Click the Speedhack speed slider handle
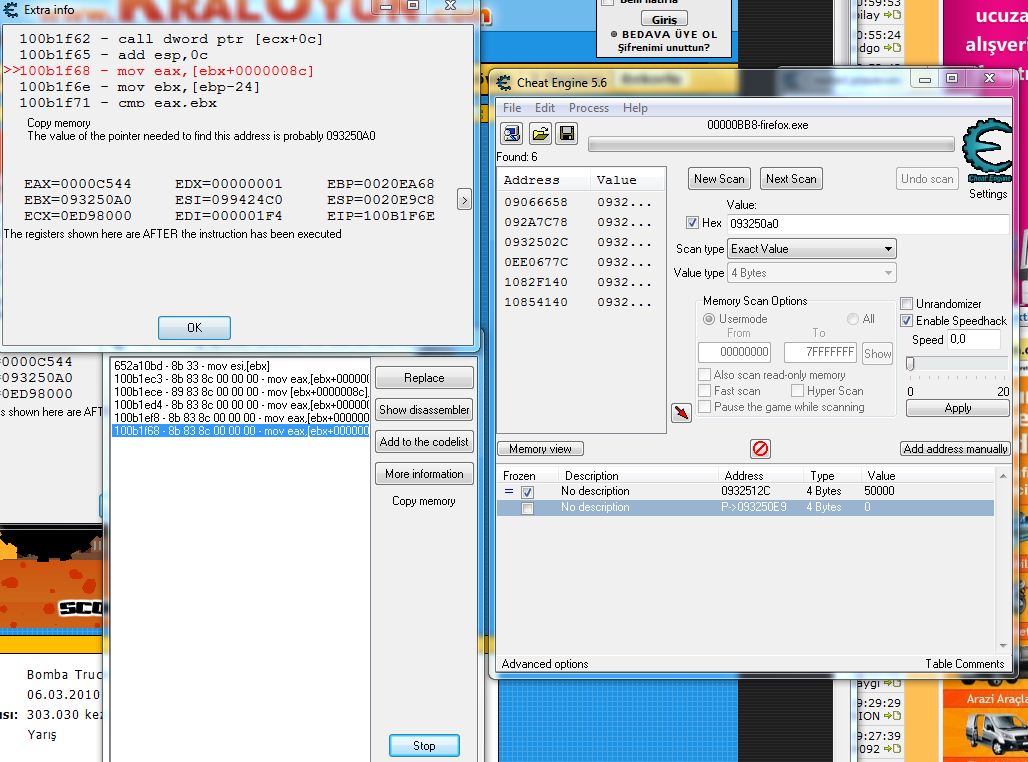Screen dimensions: 1028x762 tap(910, 364)
